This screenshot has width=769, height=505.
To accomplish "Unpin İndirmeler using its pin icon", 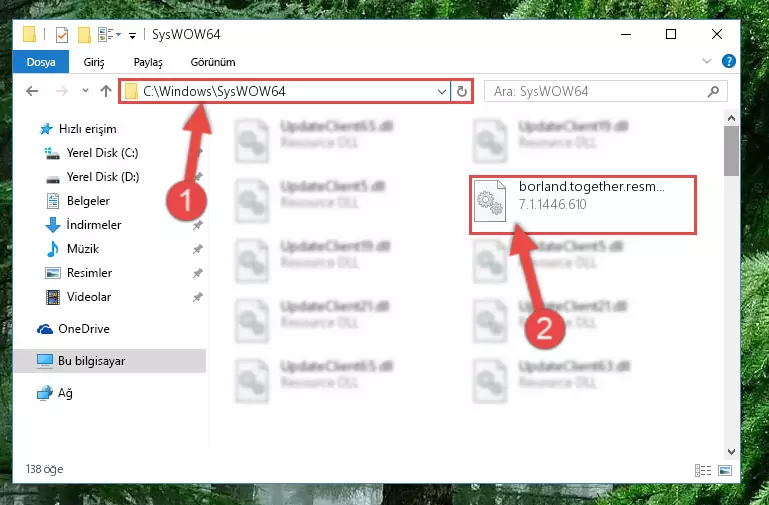I will pos(198,225).
